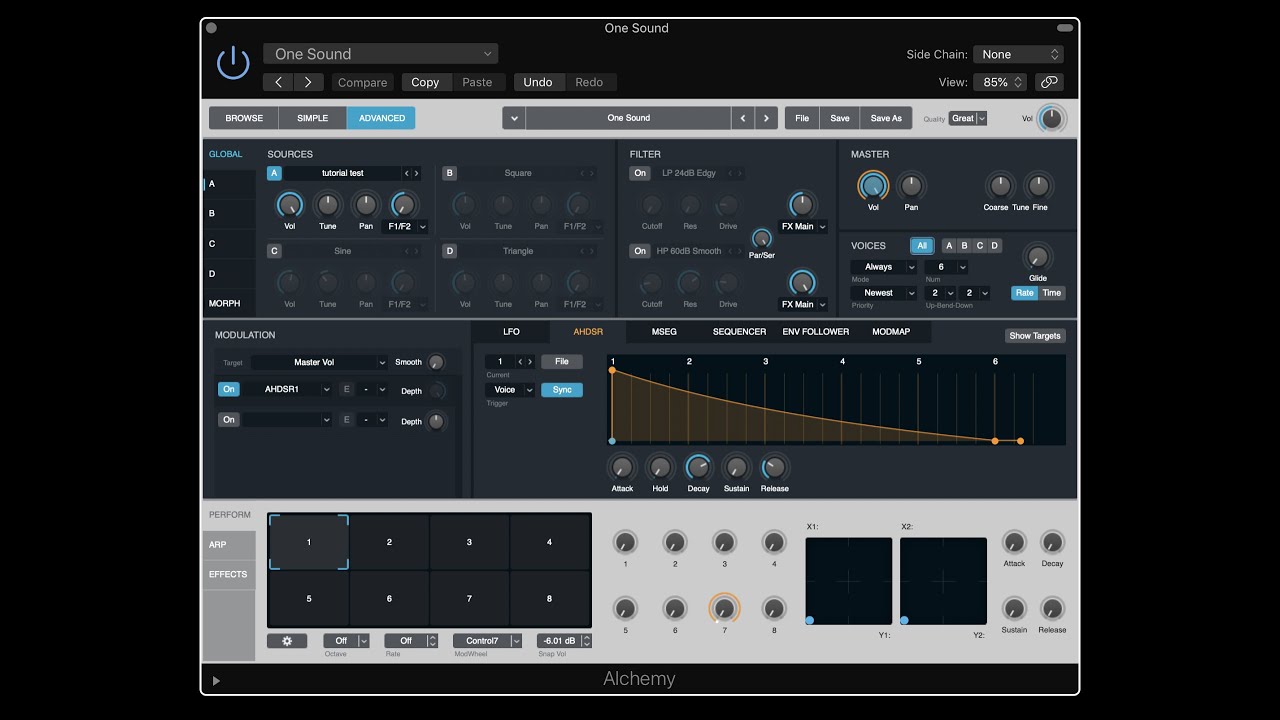Go to previous preset with left arrow
Image resolution: width=1280 pixels, height=720 pixels.
click(x=279, y=82)
